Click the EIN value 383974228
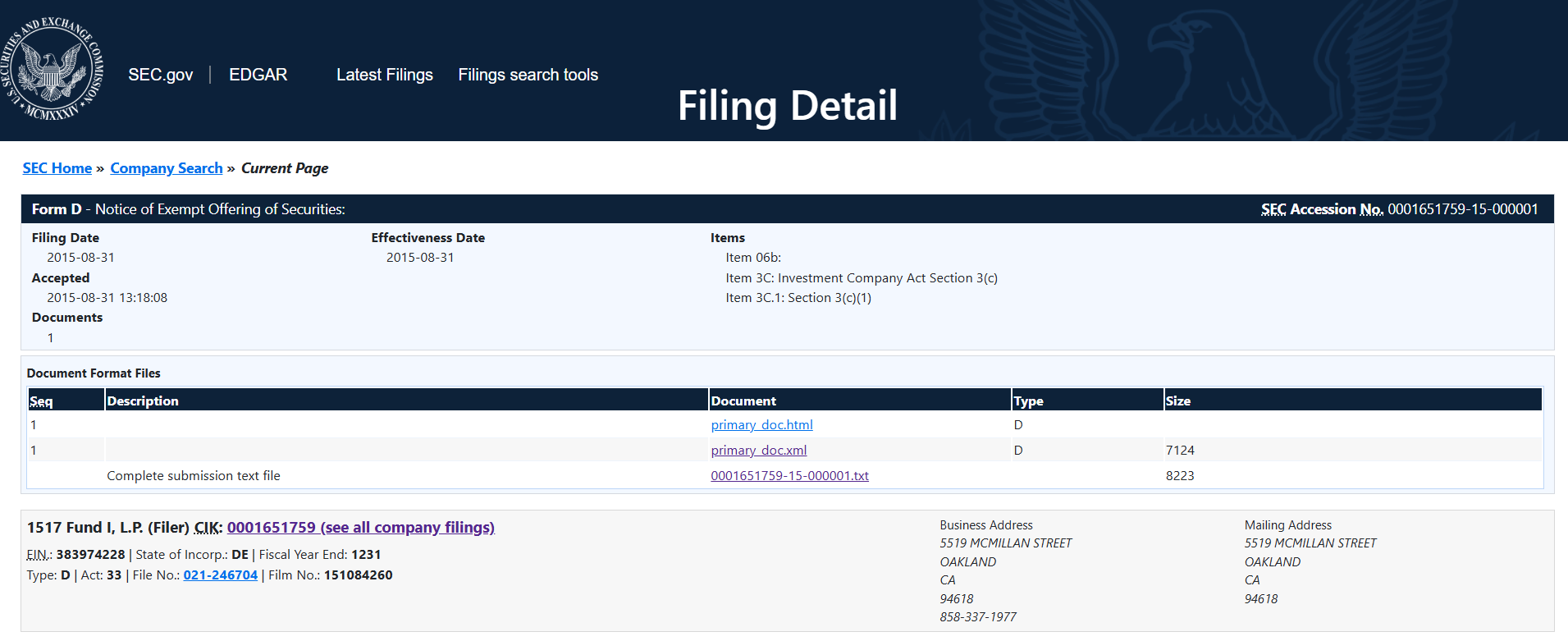 (90, 555)
